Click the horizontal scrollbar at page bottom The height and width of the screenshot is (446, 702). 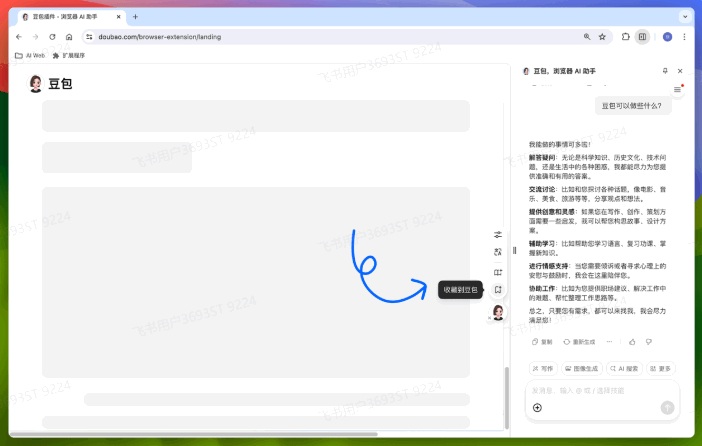193,433
